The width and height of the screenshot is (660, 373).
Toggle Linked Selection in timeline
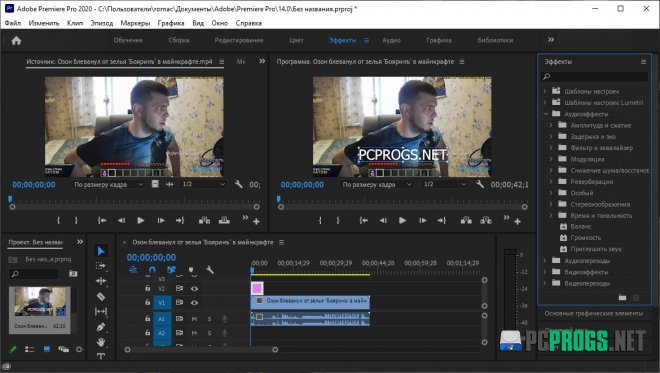click(171, 270)
